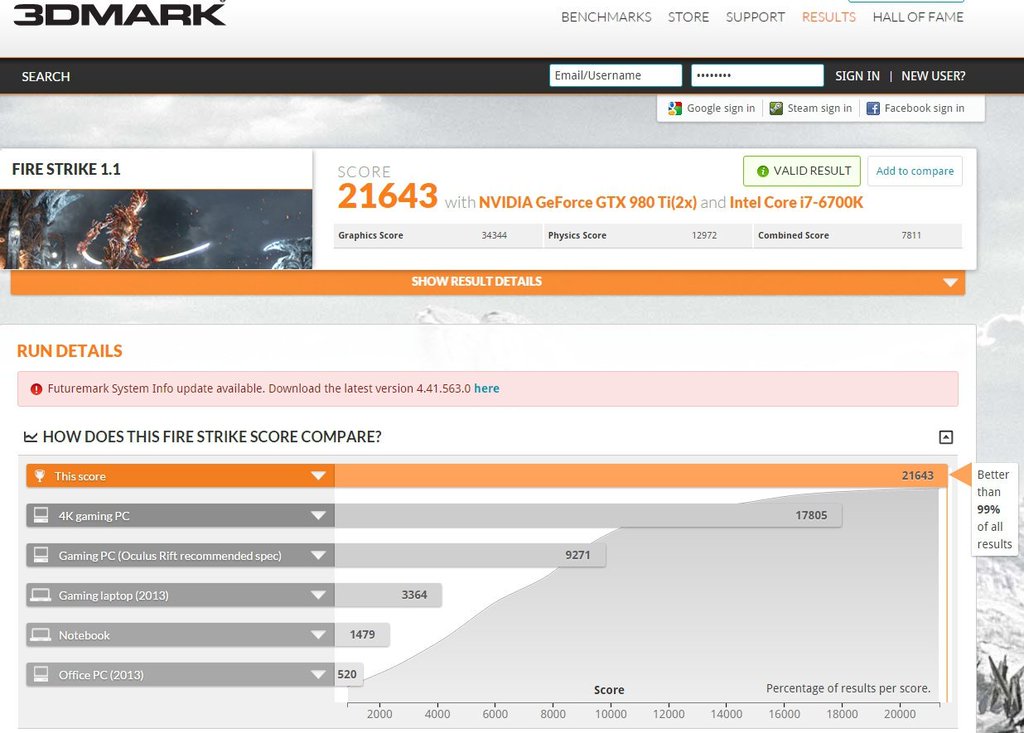Screen dimensions: 1024x733
Task: Expand the This score dropdown arrow
Action: click(318, 476)
